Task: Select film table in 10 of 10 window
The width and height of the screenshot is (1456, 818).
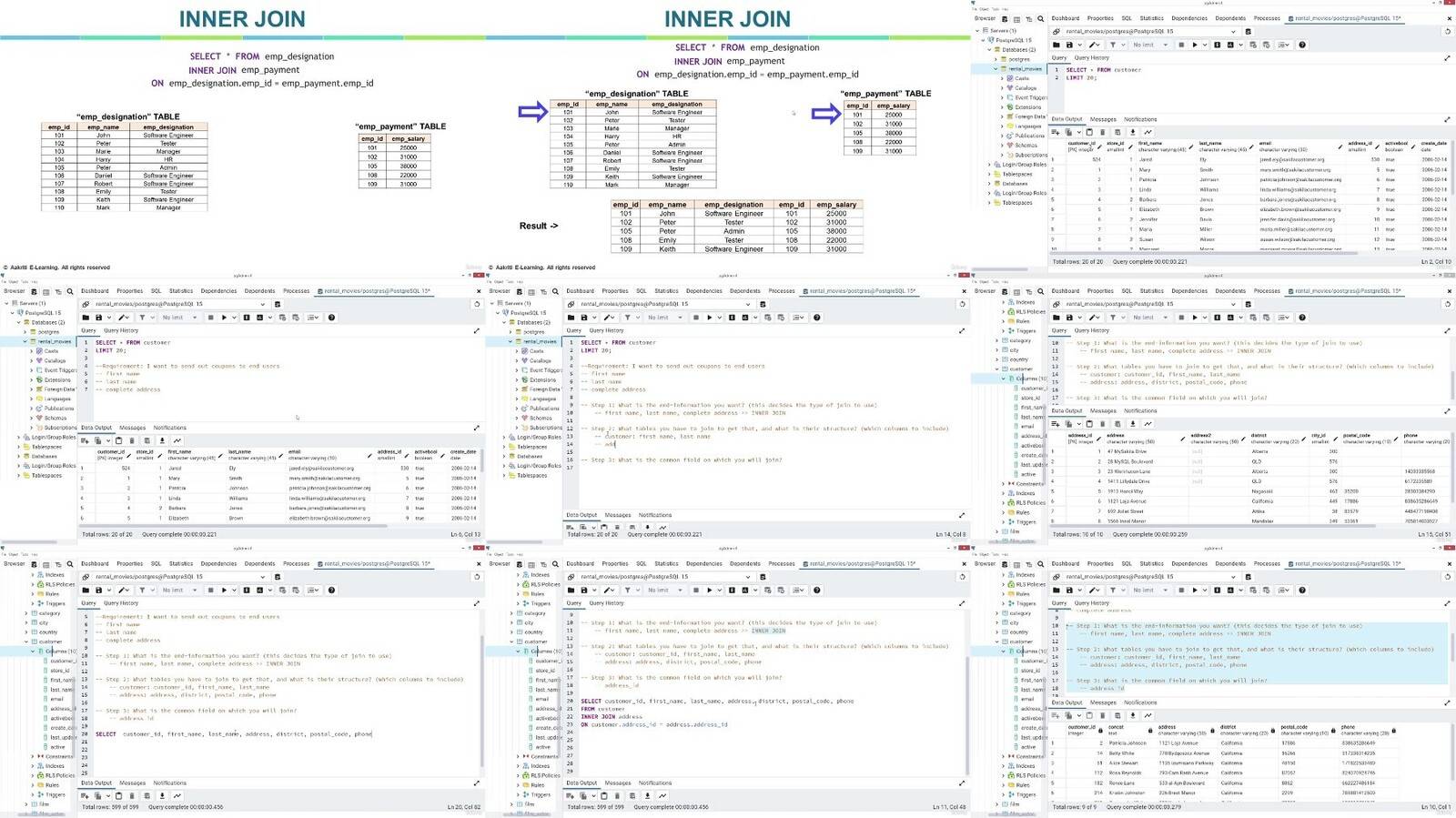Action: tap(1015, 532)
